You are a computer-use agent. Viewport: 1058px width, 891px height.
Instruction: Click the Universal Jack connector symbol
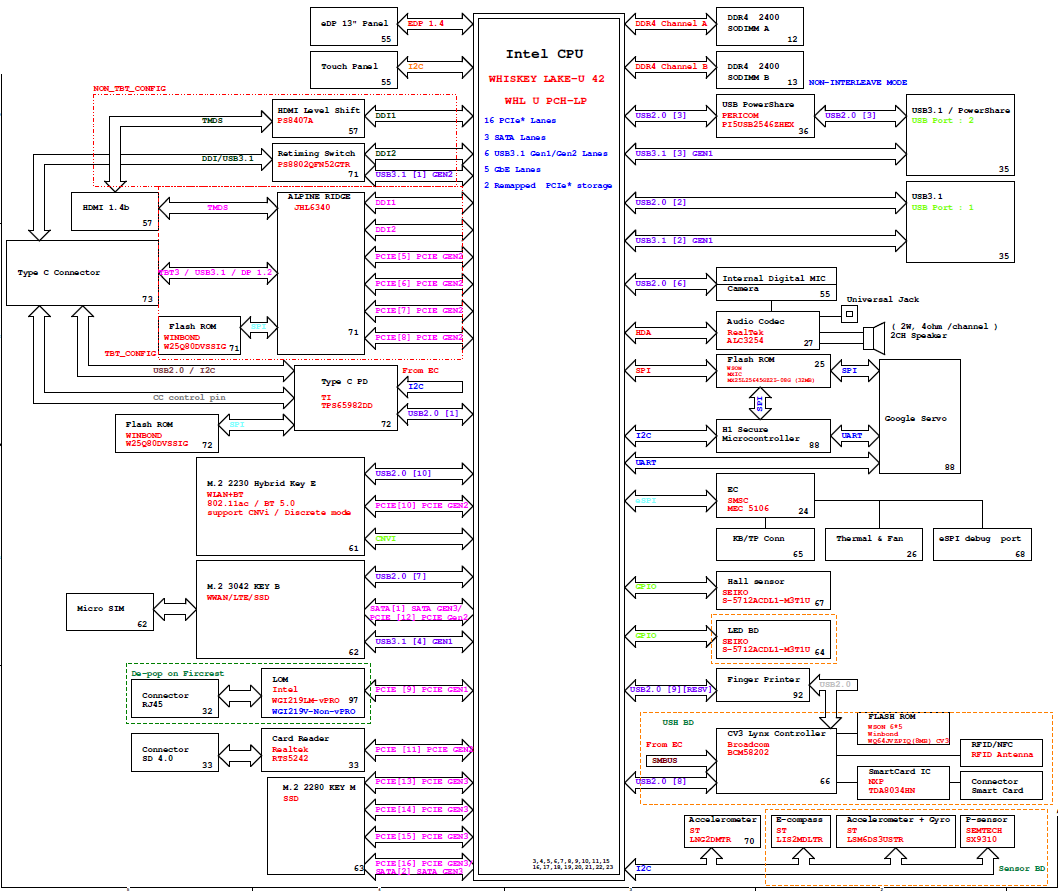point(850,313)
